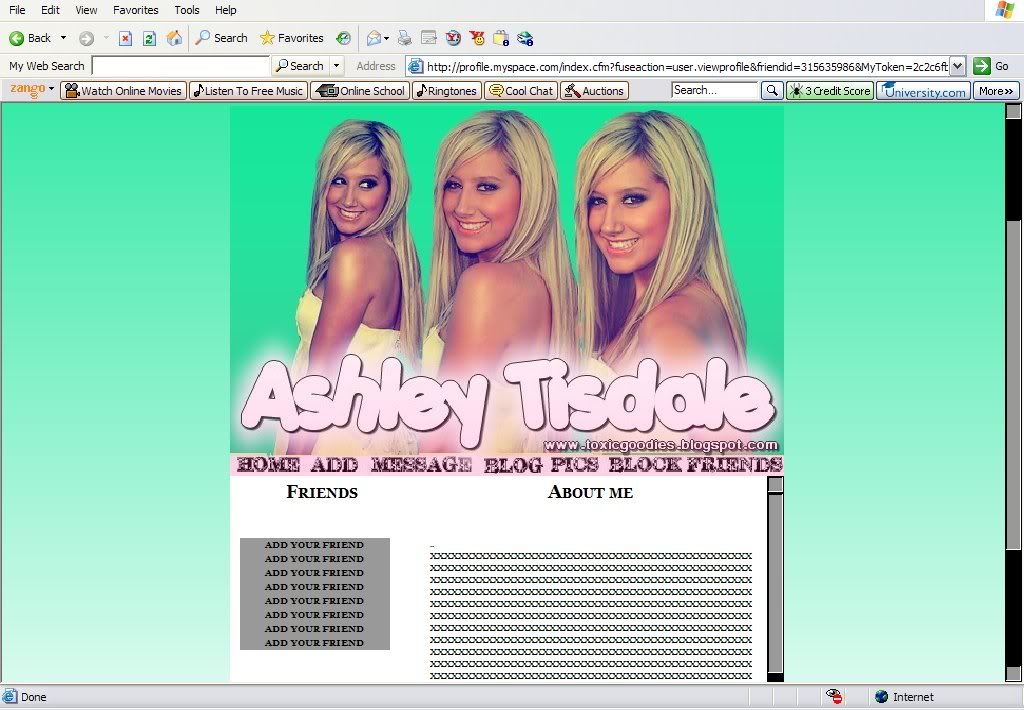
Task: Click the page scrollbar up arrow
Action: coord(1013,111)
